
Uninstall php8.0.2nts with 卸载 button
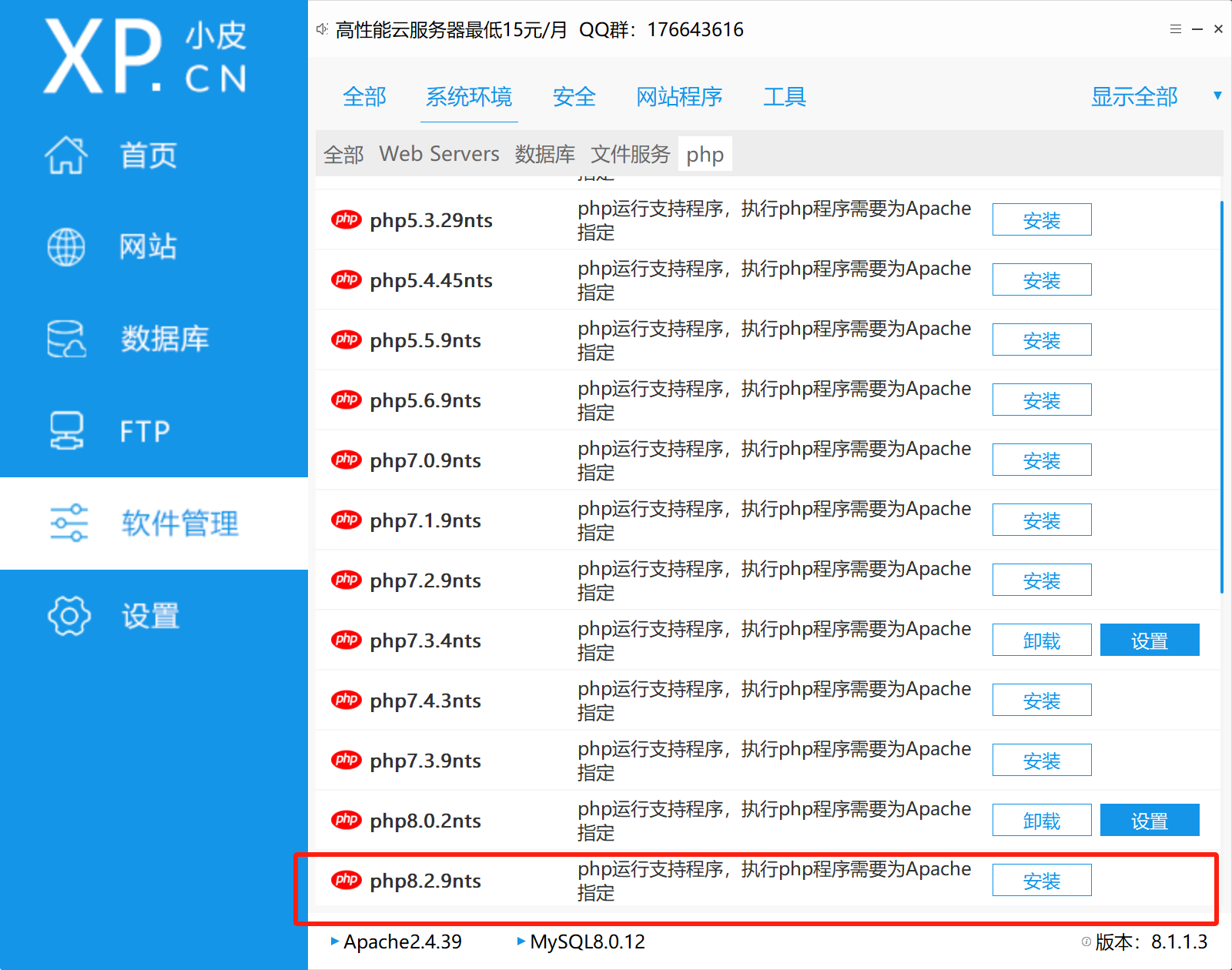pyautogui.click(x=1042, y=820)
